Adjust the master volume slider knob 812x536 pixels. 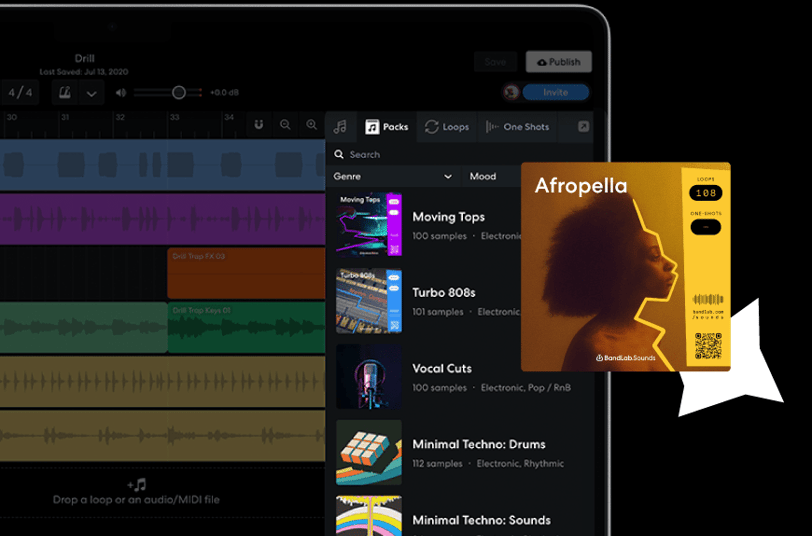179,93
